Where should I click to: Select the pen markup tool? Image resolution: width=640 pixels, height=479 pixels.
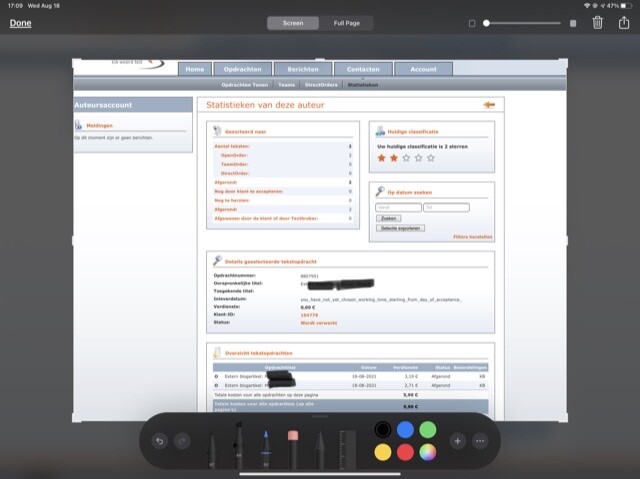tap(211, 451)
